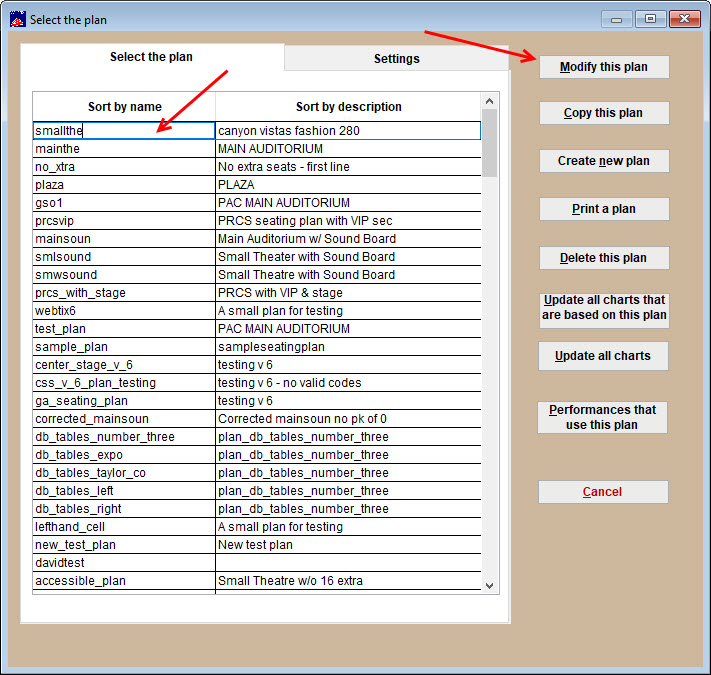The height and width of the screenshot is (675, 711).
Task: Click the PRCS seating plan with VIP sec description
Action: pyautogui.click(x=348, y=221)
